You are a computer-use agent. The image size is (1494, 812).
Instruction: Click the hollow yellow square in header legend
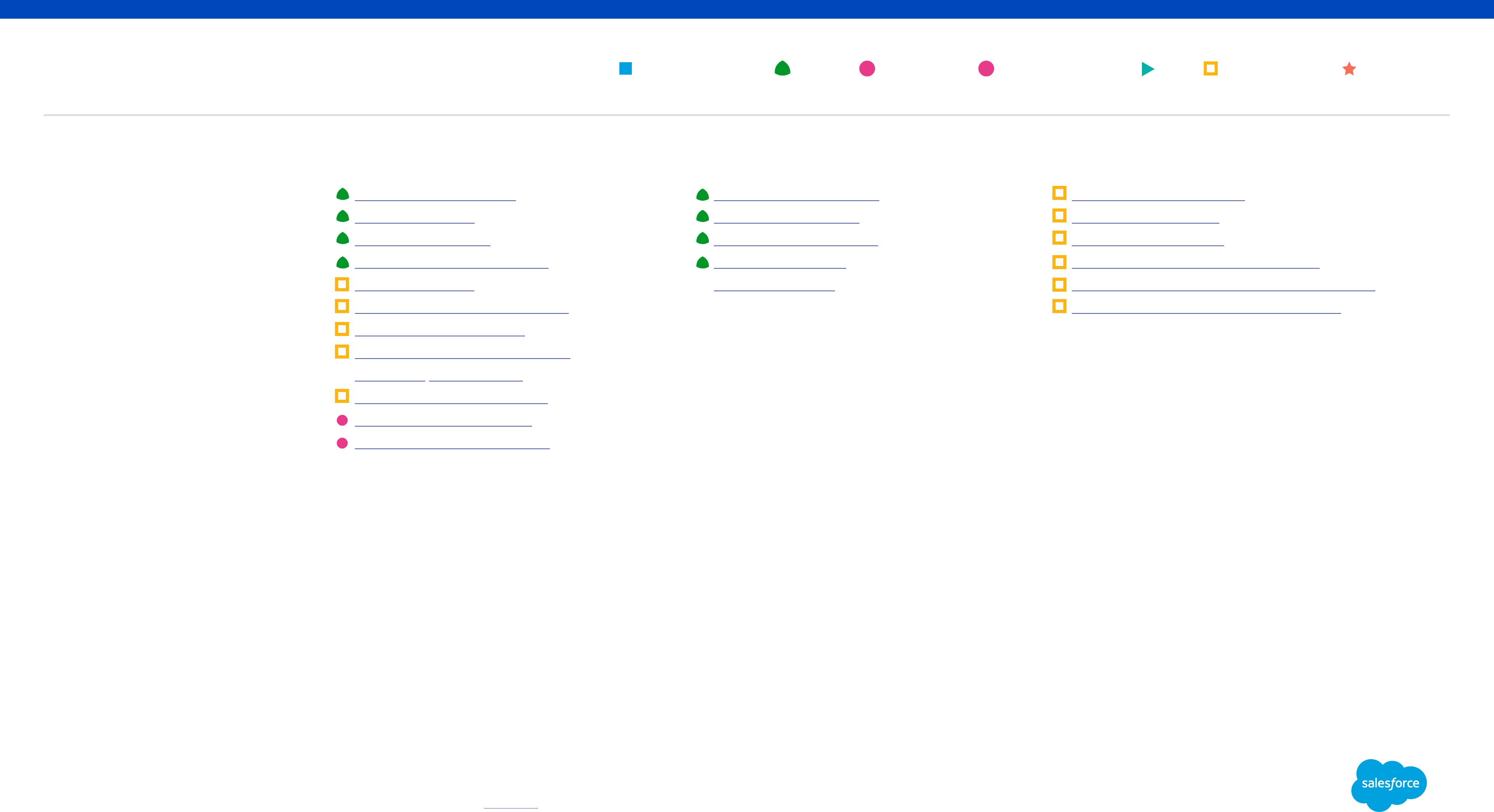coord(1210,68)
